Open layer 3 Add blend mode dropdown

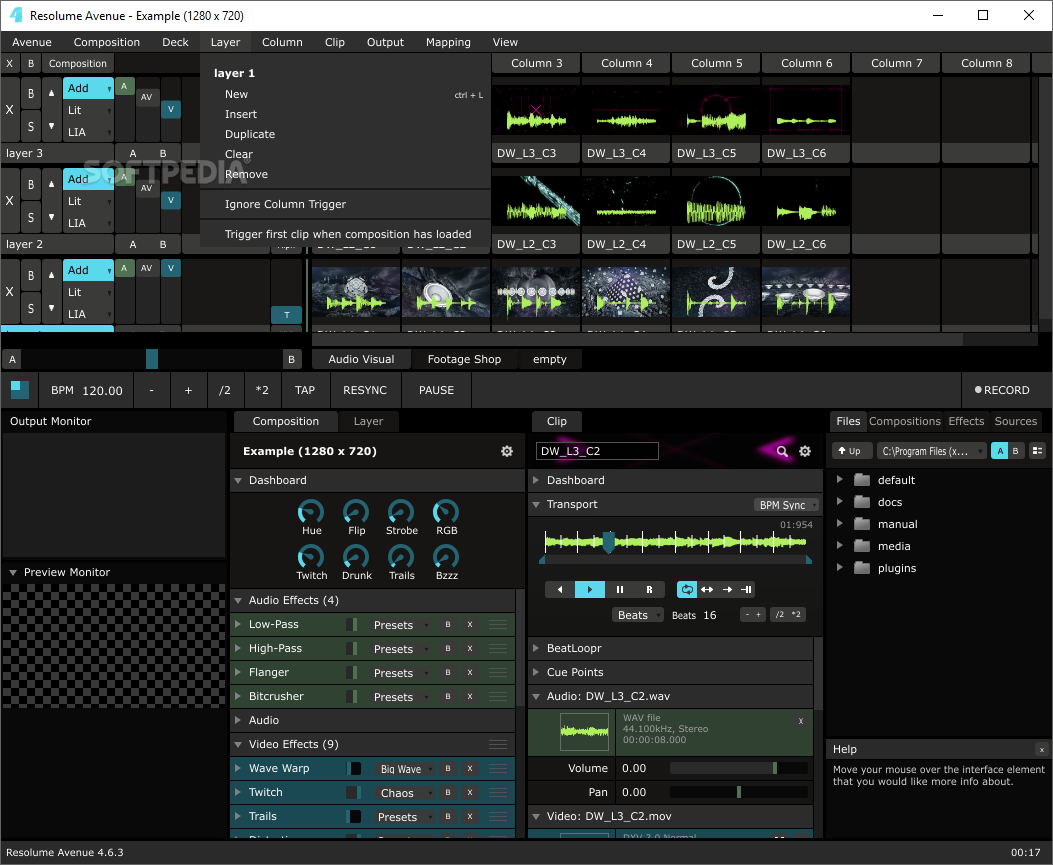pos(89,88)
